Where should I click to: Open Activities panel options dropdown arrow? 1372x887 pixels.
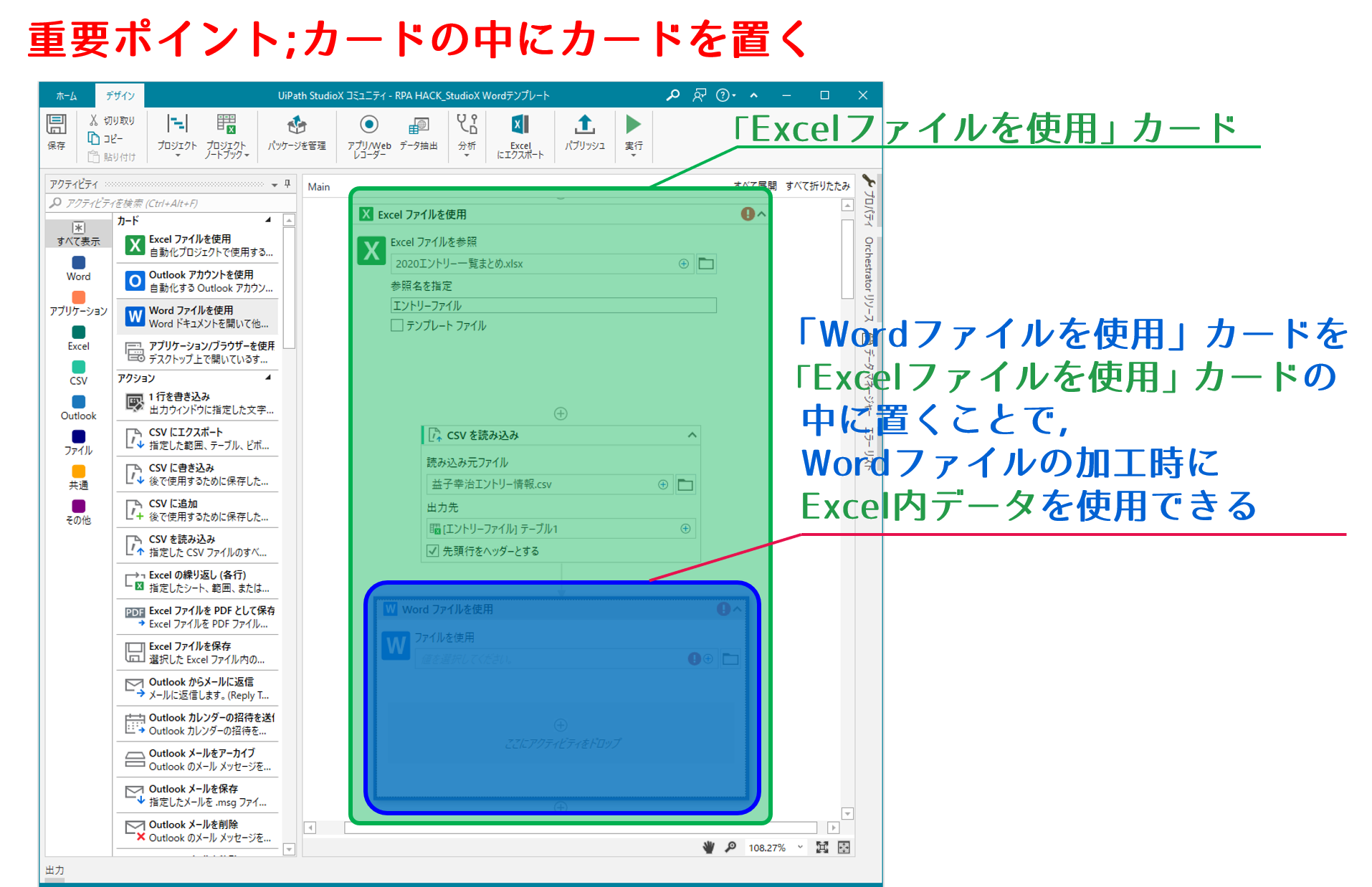(x=275, y=184)
